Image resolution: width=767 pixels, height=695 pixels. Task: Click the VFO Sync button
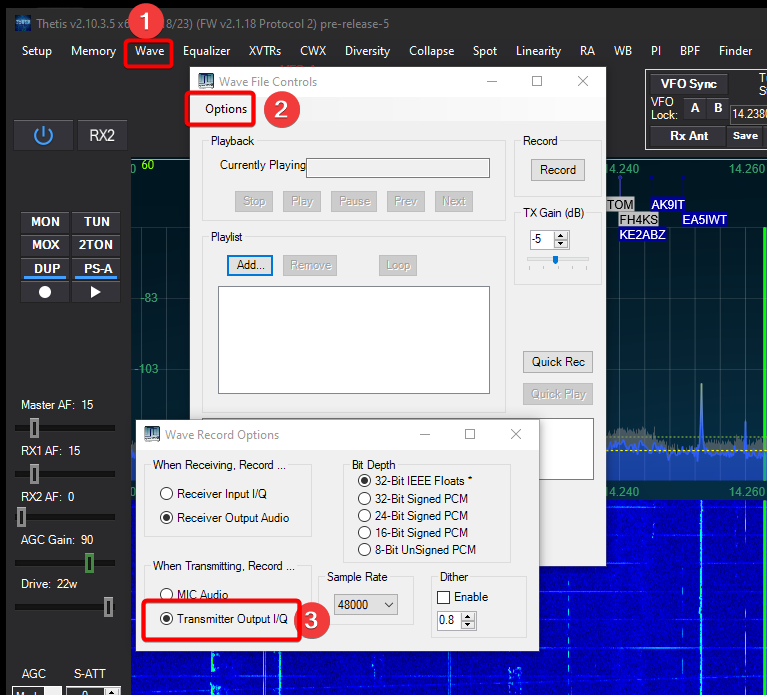(688, 84)
